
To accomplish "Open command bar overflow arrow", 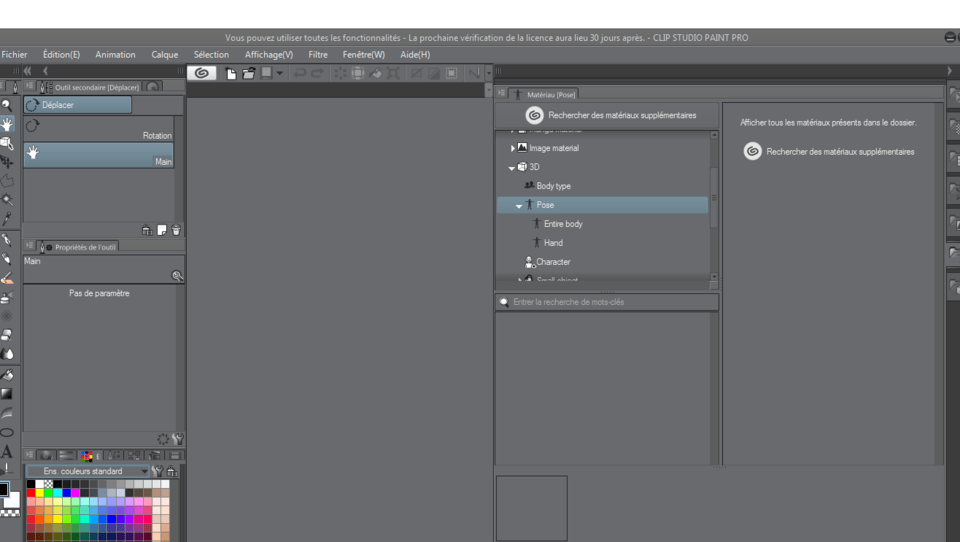I will 489,73.
